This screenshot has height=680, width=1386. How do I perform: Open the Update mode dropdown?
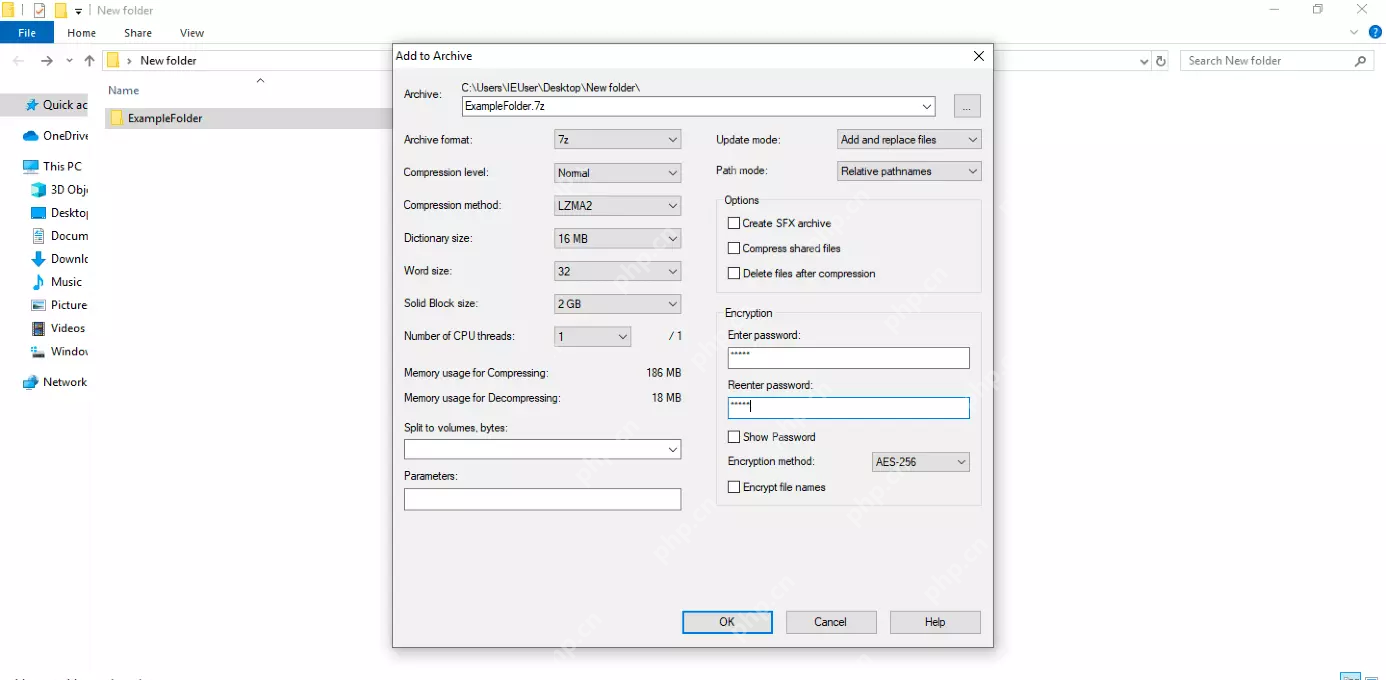[909, 140]
